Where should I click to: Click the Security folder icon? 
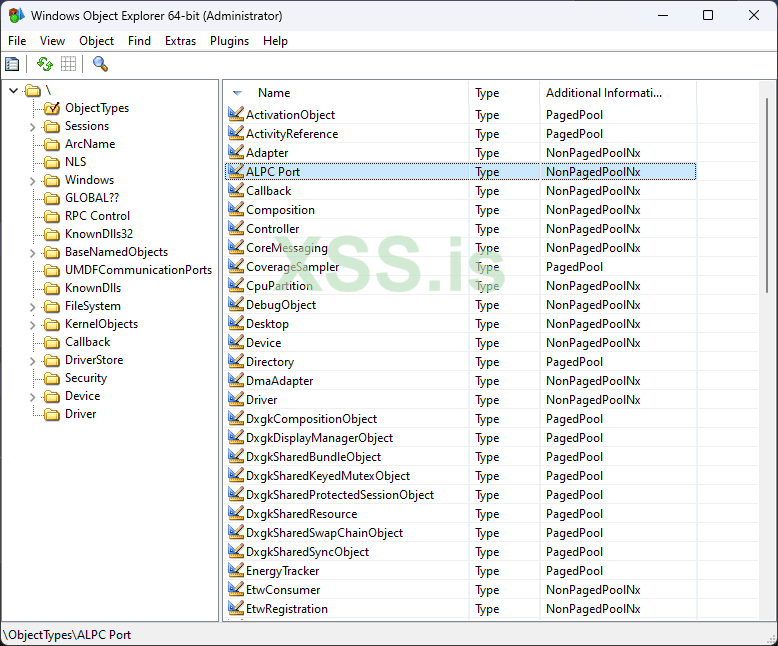pyautogui.click(x=52, y=378)
